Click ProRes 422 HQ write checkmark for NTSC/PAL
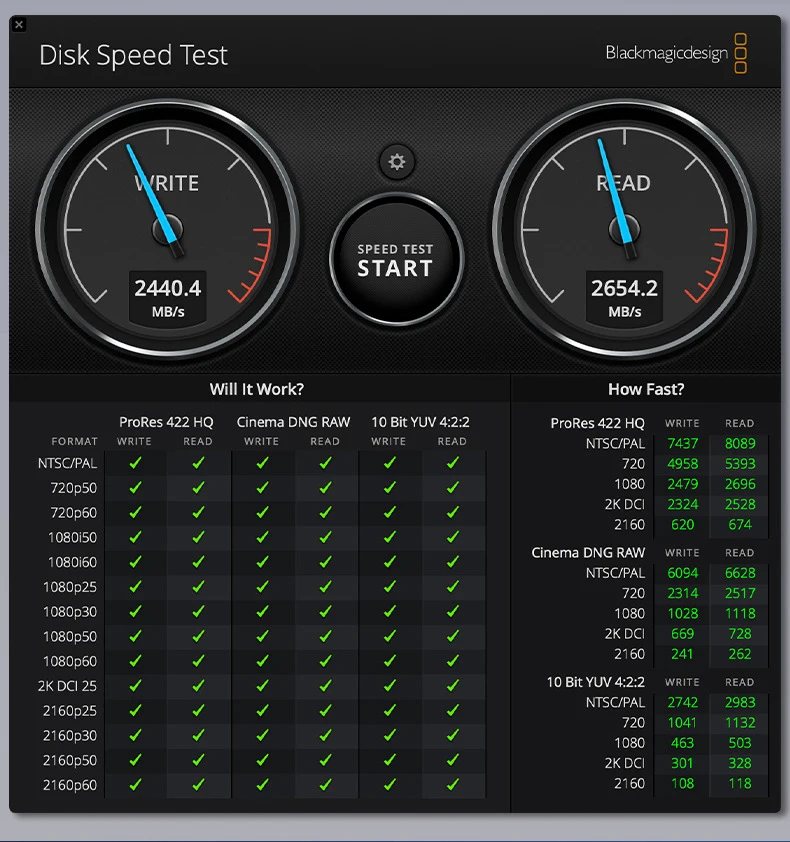Image resolution: width=790 pixels, height=842 pixels. [x=135, y=462]
